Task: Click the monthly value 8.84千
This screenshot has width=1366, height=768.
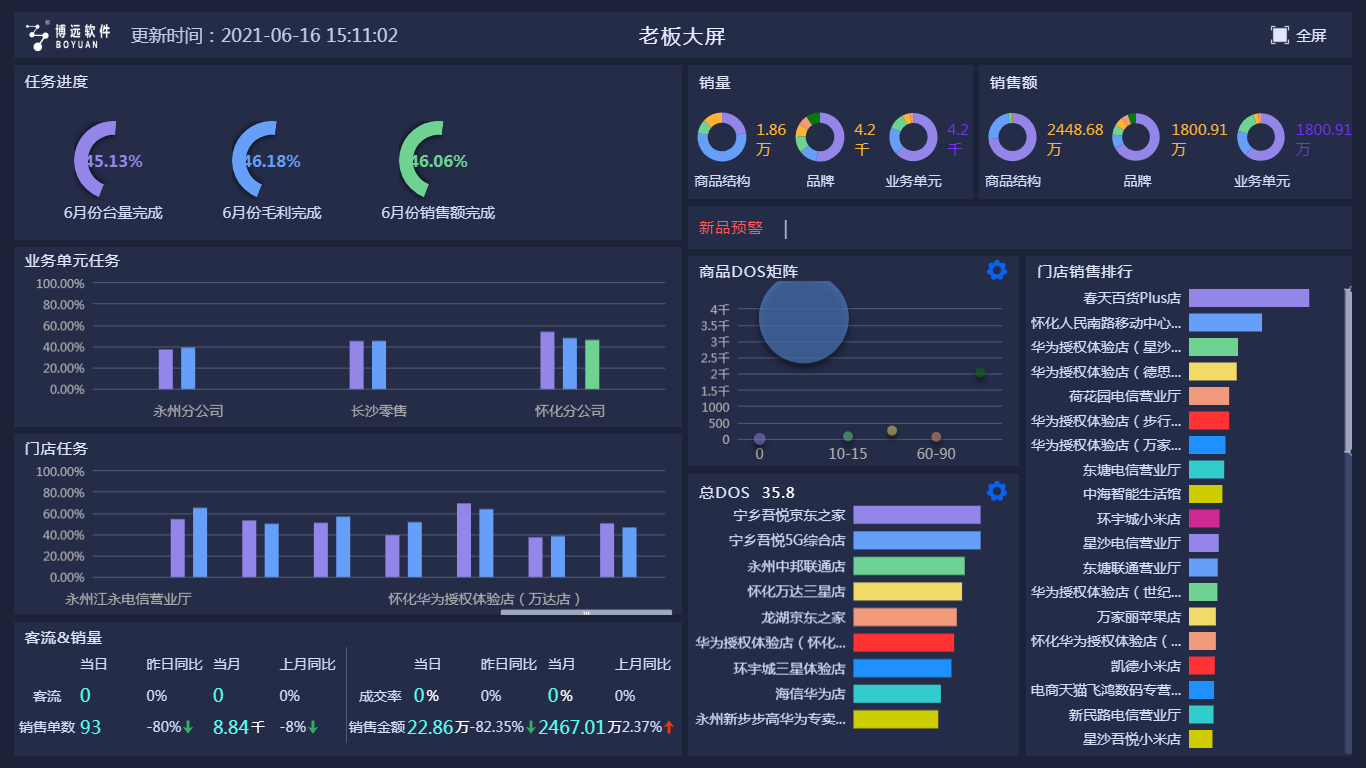Action: [239, 727]
